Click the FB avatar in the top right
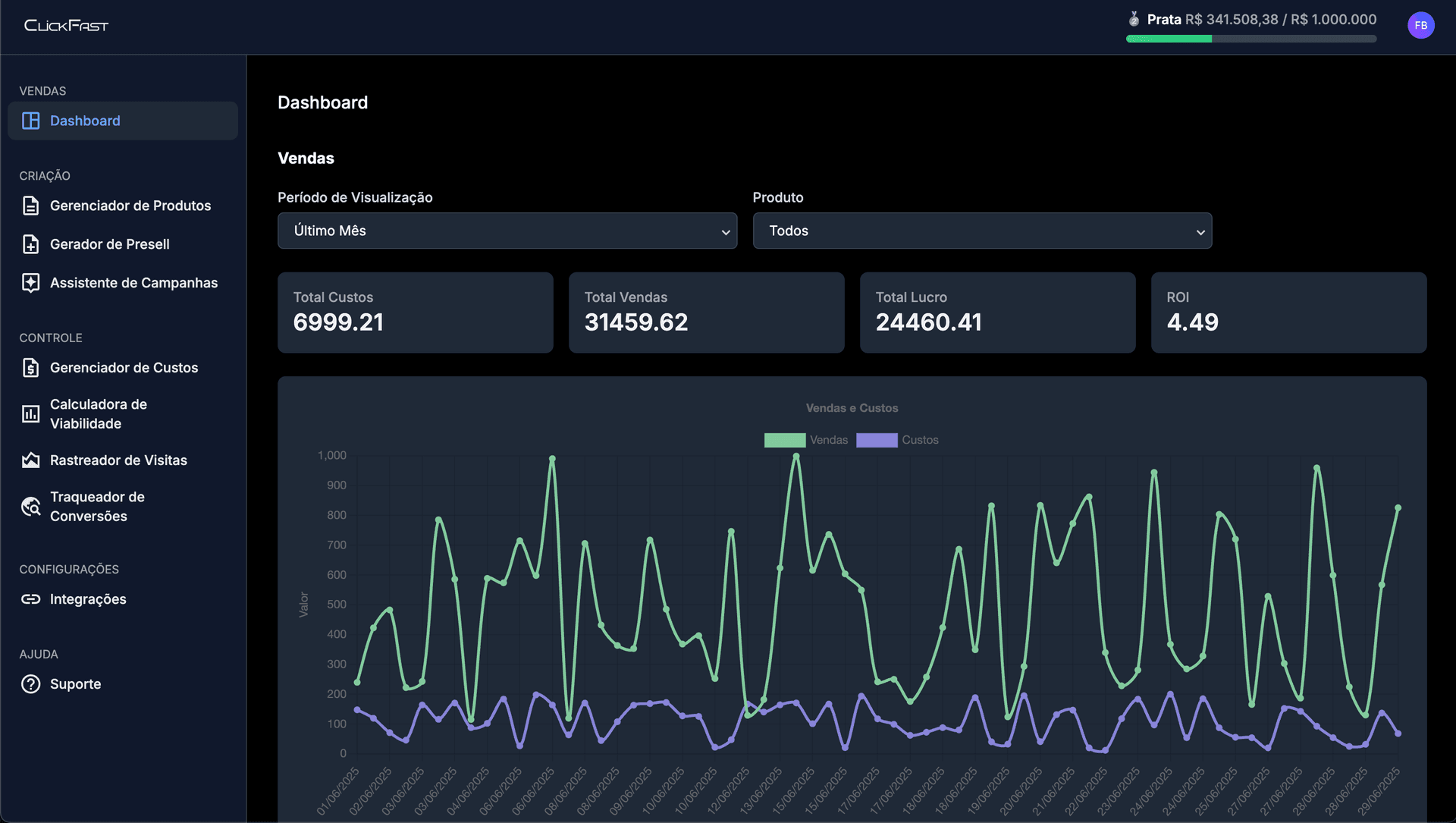This screenshot has width=1456, height=823. coord(1421,25)
